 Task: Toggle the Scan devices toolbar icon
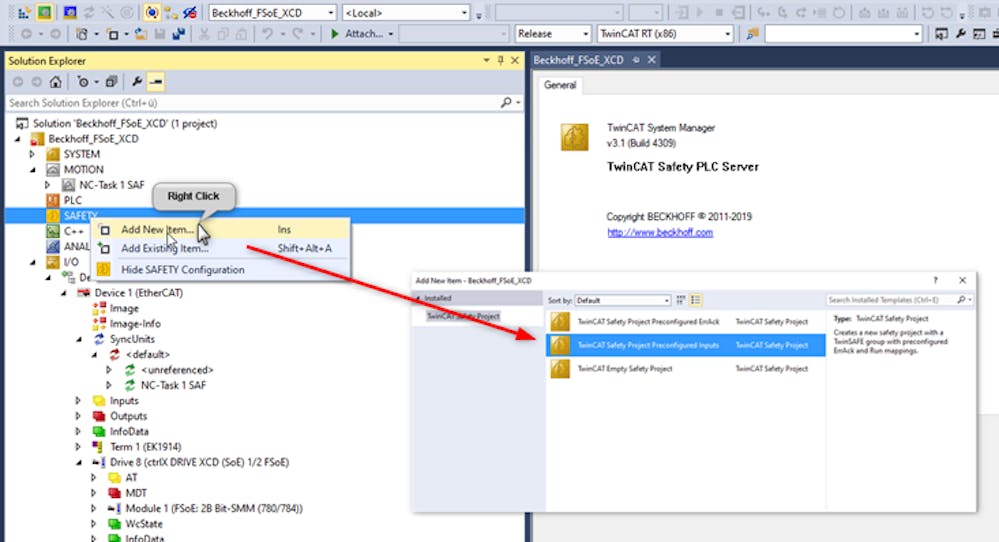107,13
